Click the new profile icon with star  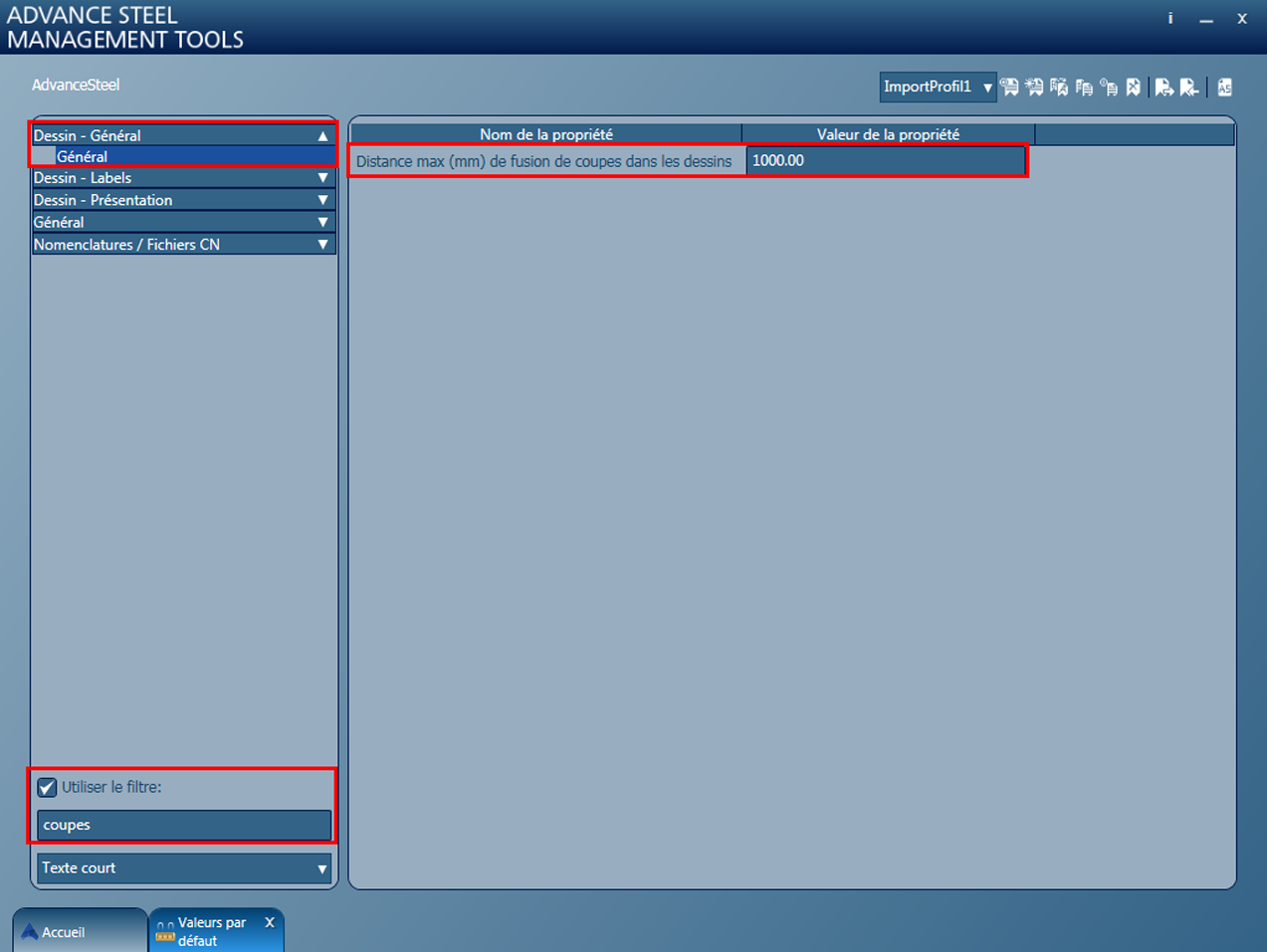[x=1034, y=88]
